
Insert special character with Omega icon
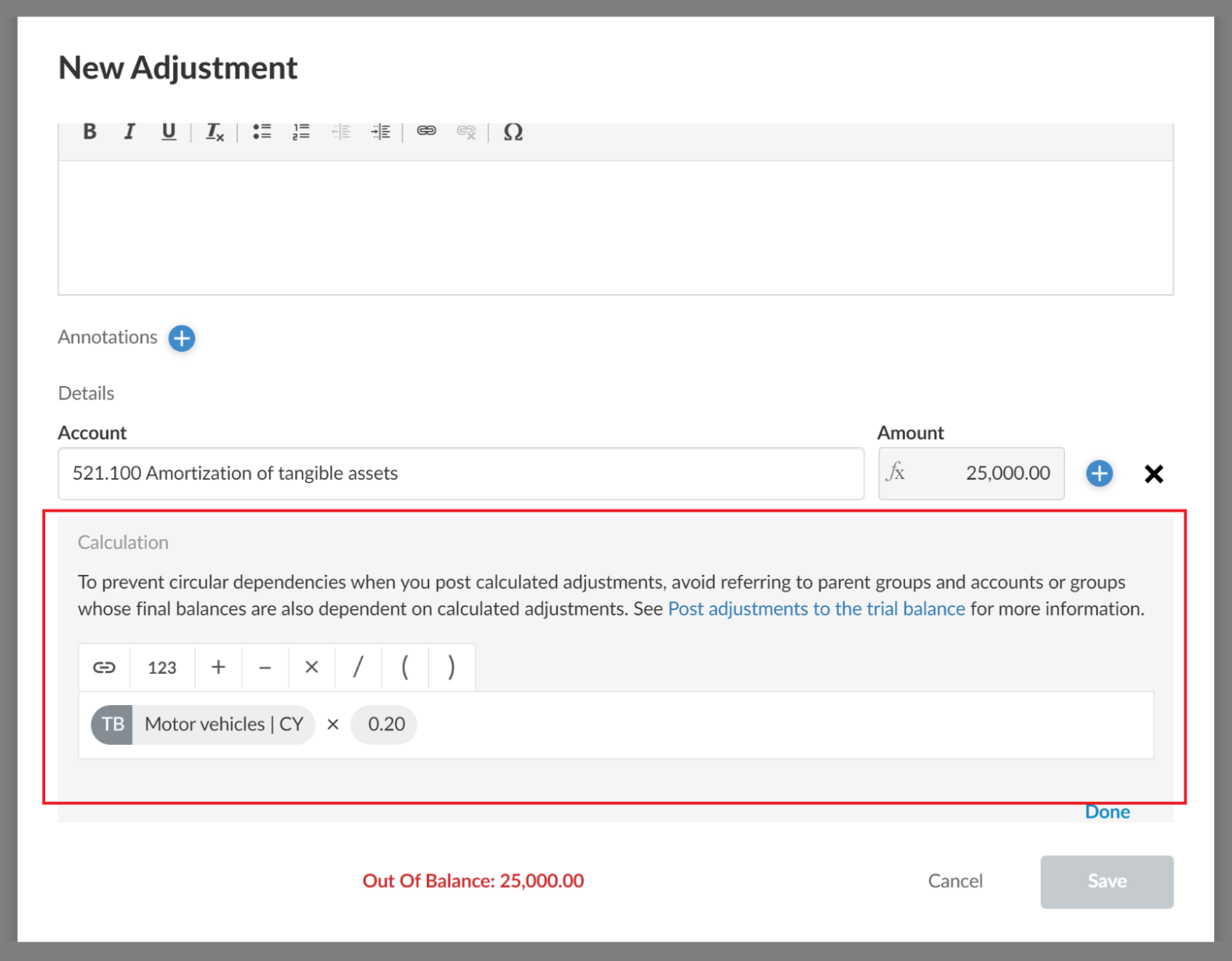pos(513,132)
